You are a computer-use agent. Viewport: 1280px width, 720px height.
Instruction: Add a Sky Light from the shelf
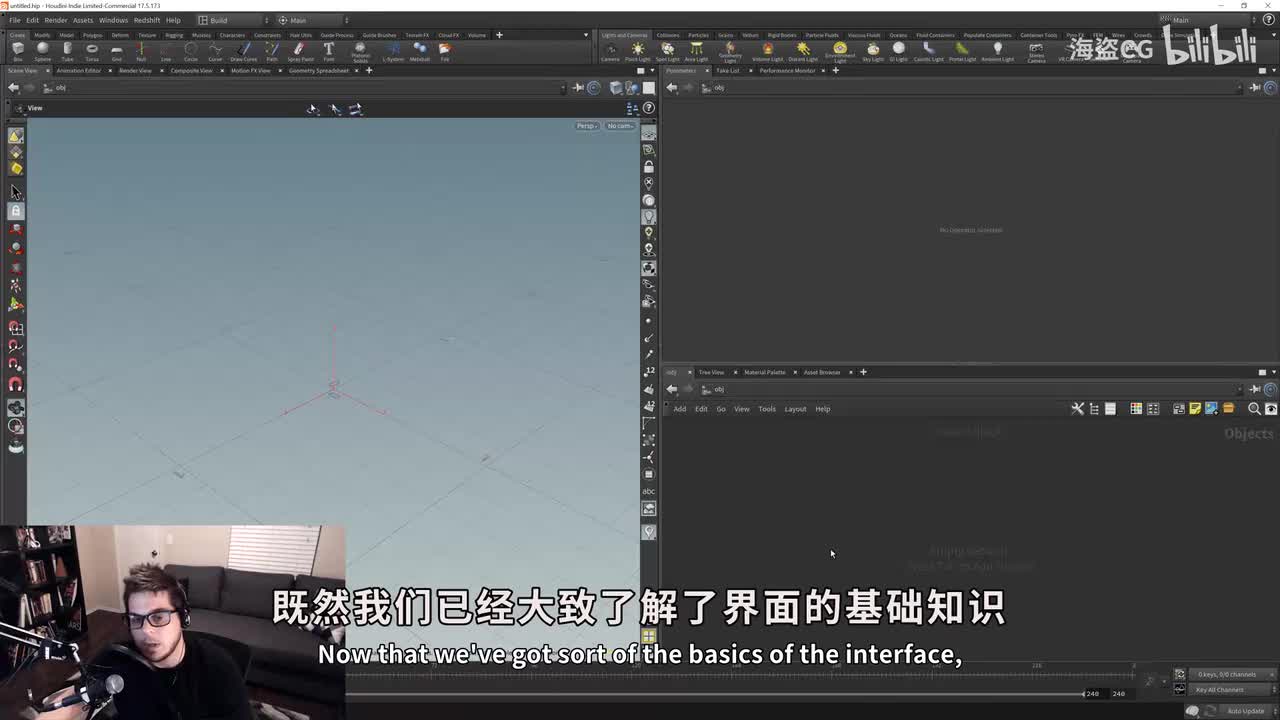(873, 51)
